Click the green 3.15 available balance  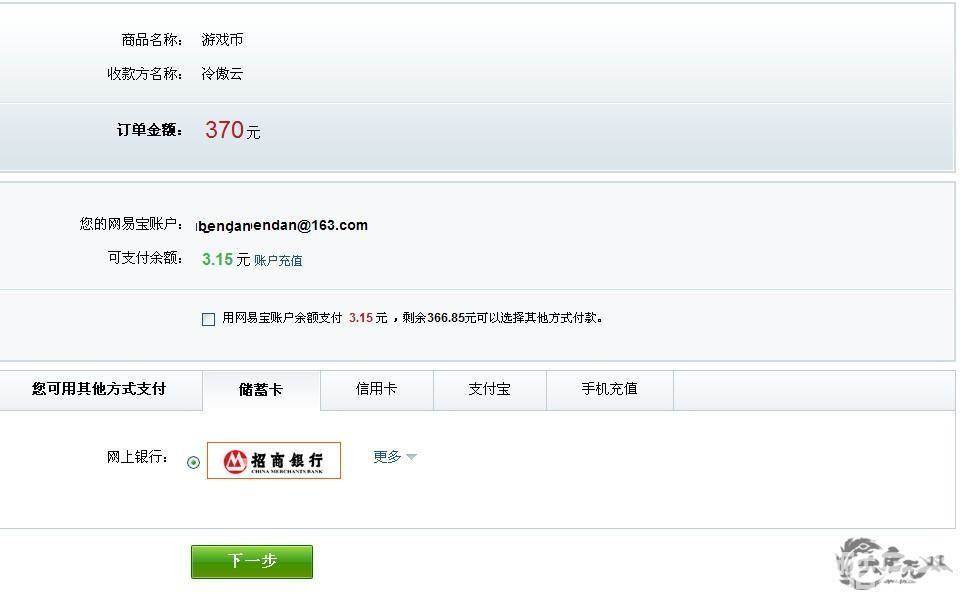click(x=217, y=259)
